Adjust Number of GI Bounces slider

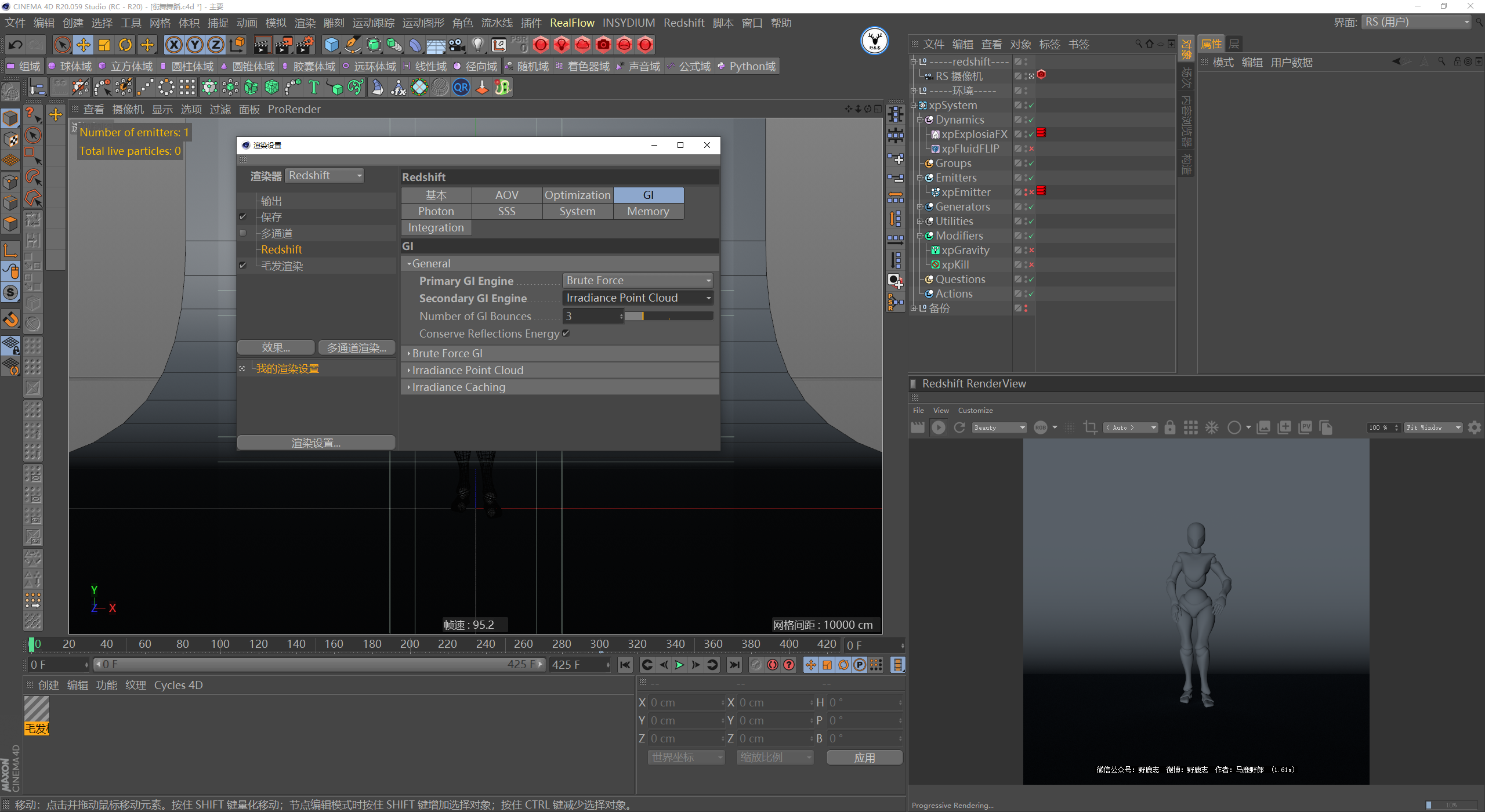(x=668, y=316)
